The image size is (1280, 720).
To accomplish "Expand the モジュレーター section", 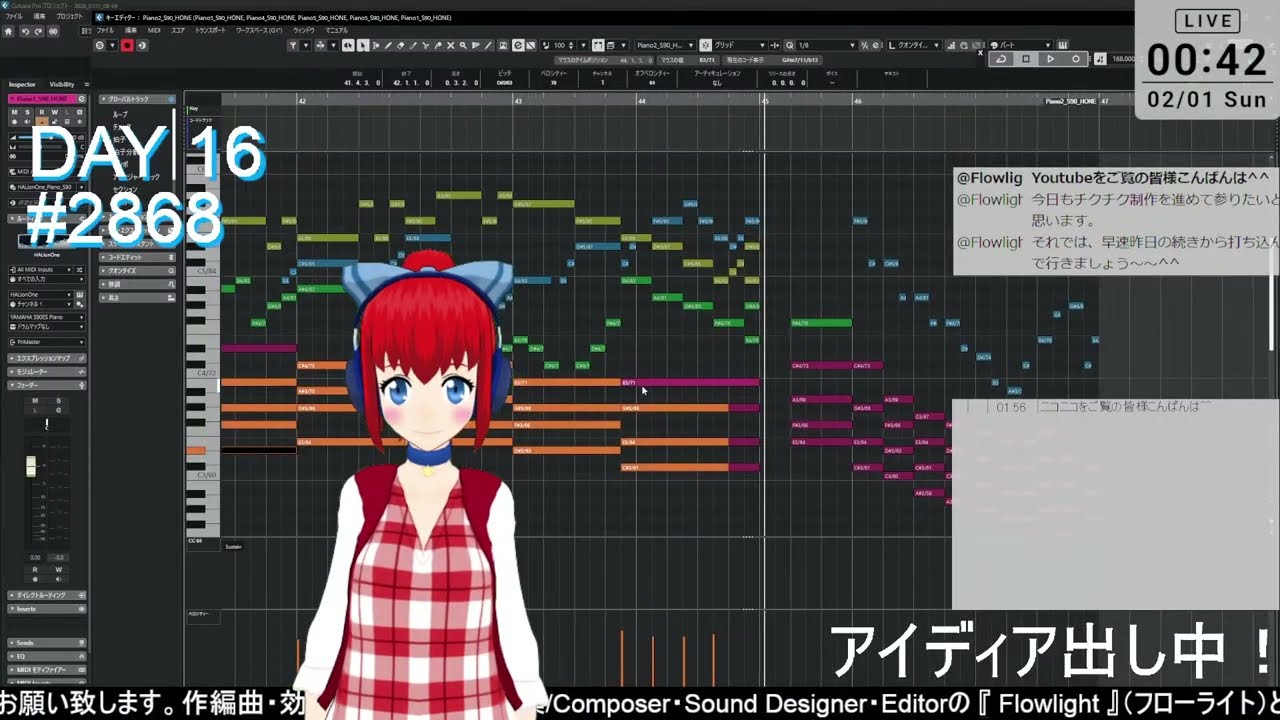I will tap(47, 371).
